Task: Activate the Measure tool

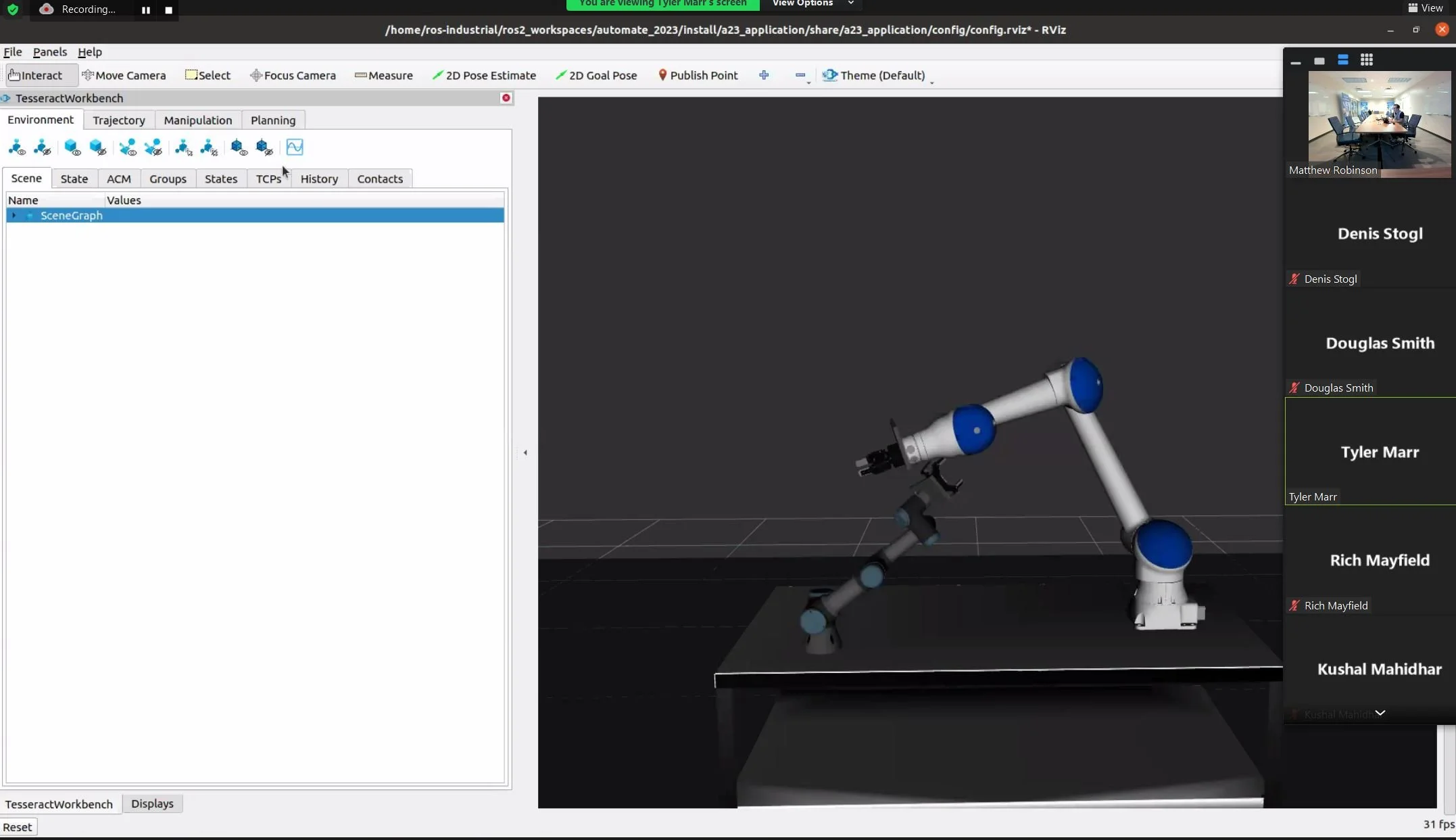Action: (x=383, y=75)
